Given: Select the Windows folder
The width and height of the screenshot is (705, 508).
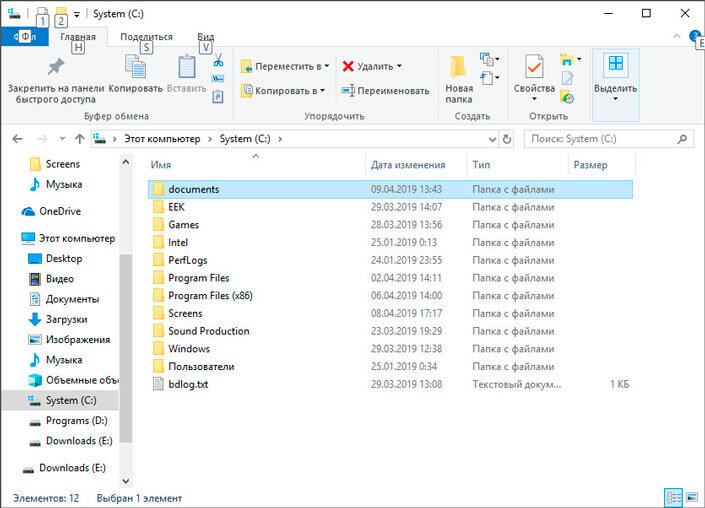Looking at the screenshot, I should [x=390, y=349].
